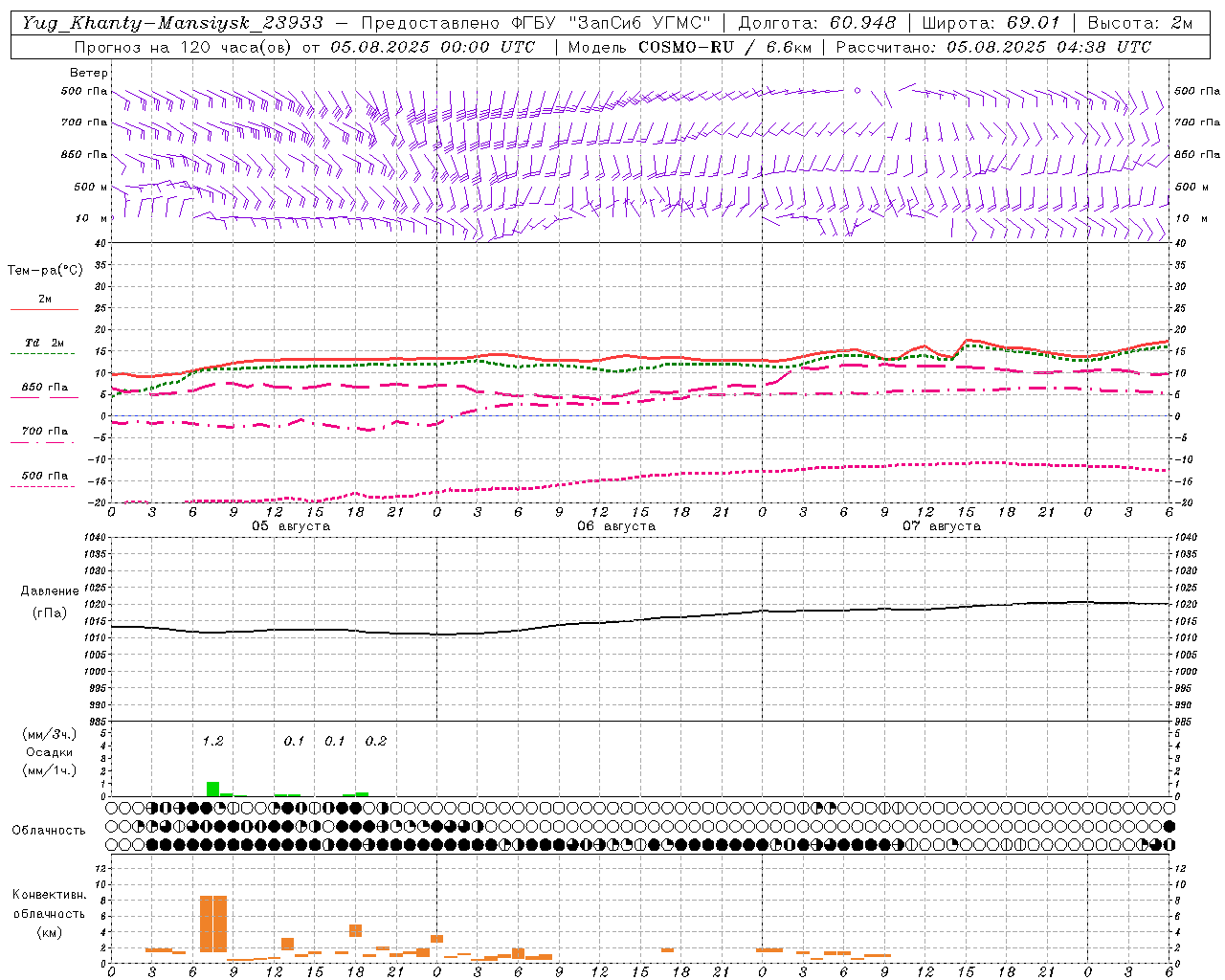Click the elevation label Высота: 2м
Image resolution: width=1225 pixels, height=980 pixels.
[1141, 23]
